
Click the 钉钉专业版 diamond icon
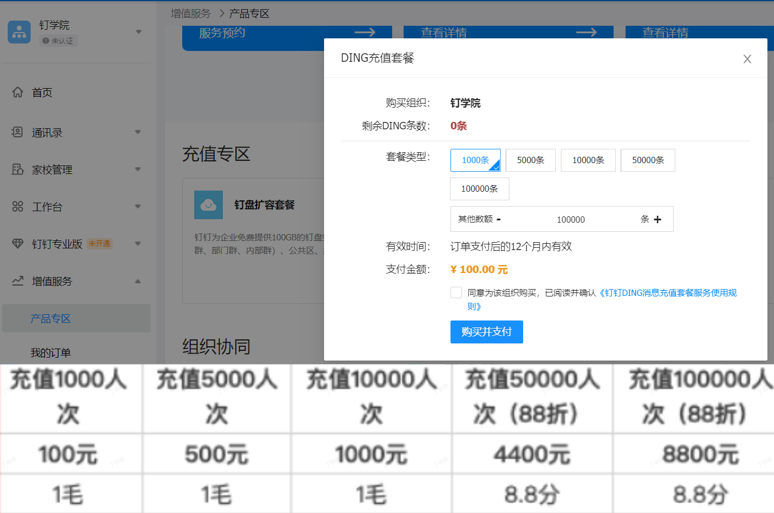click(x=17, y=243)
